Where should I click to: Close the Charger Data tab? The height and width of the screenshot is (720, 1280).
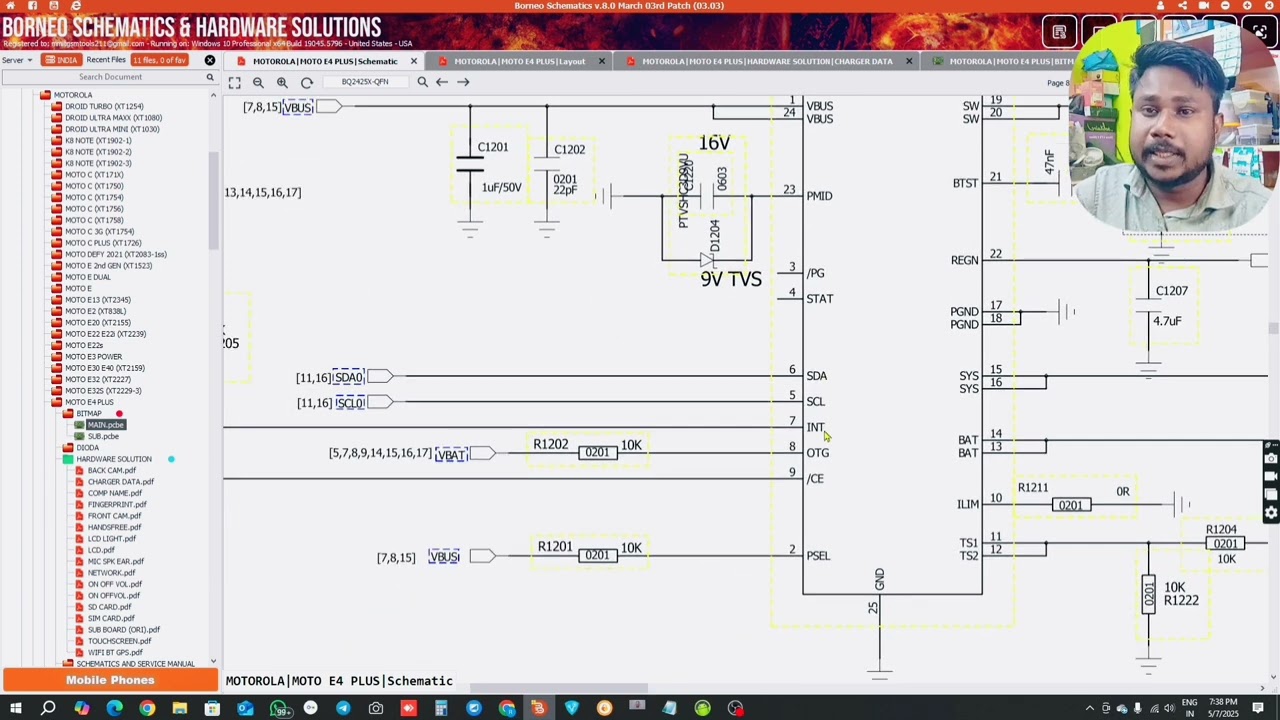pos(908,61)
